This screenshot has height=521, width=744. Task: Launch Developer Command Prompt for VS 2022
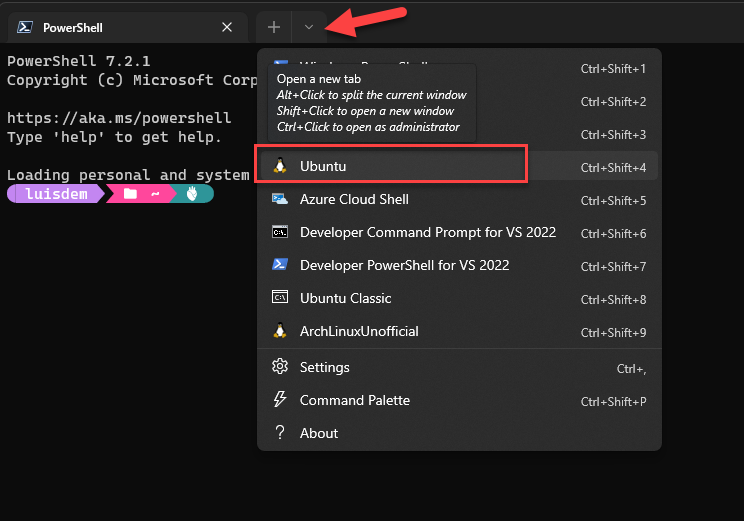point(427,232)
